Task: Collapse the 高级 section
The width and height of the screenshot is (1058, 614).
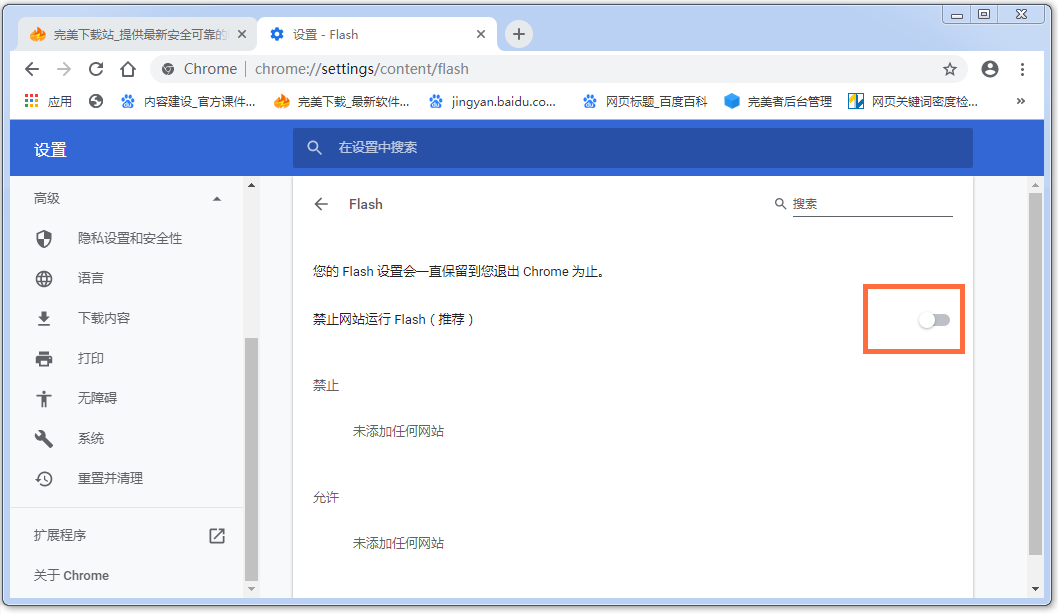Action: (x=217, y=199)
